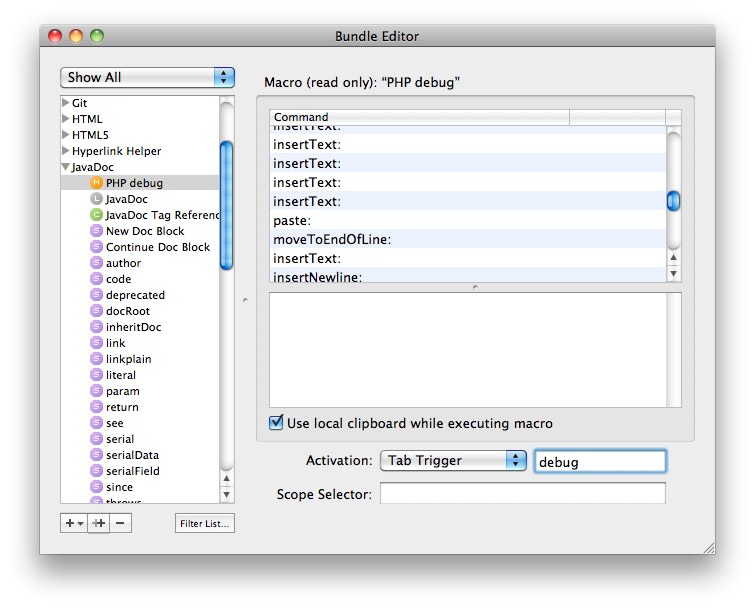Click the split divider handle below command list
Screen dimensions: 755x609
[475, 287]
